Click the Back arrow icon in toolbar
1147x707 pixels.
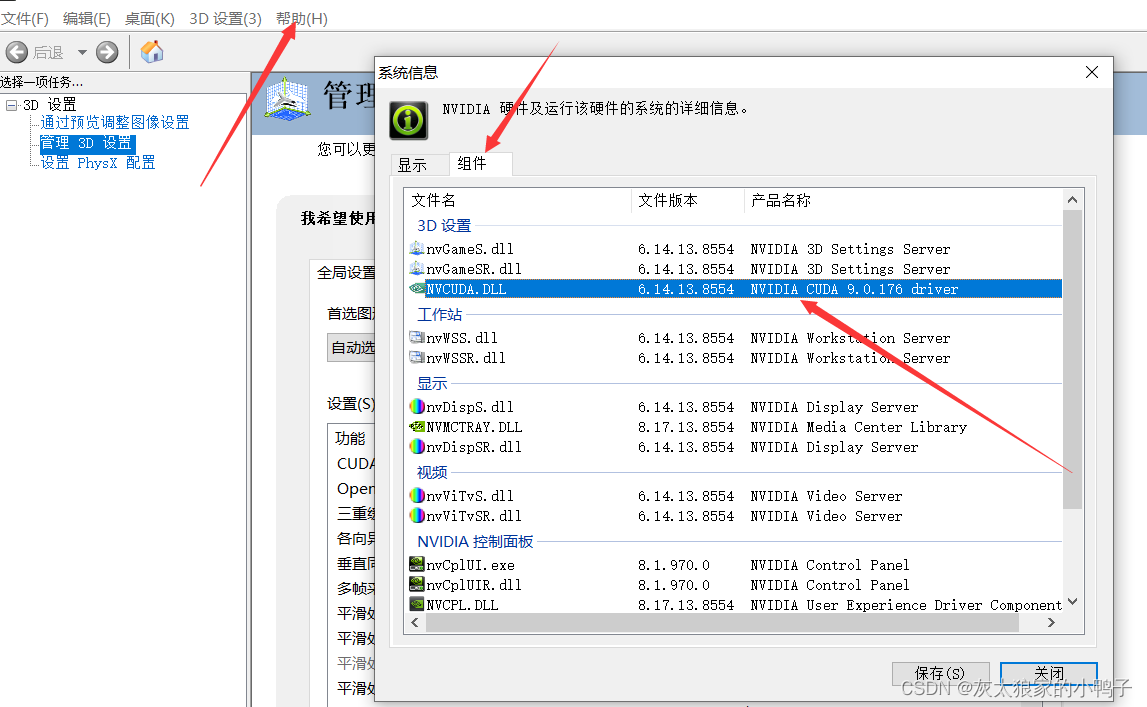[16, 53]
